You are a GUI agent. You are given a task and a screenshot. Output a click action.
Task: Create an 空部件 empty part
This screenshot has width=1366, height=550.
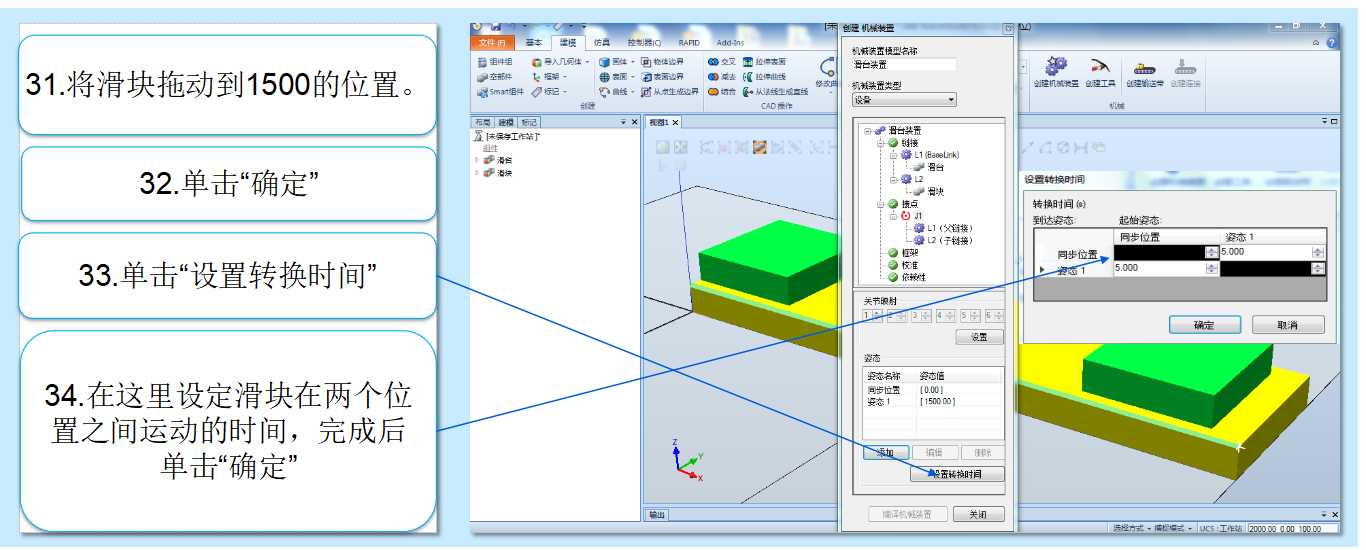[x=494, y=77]
